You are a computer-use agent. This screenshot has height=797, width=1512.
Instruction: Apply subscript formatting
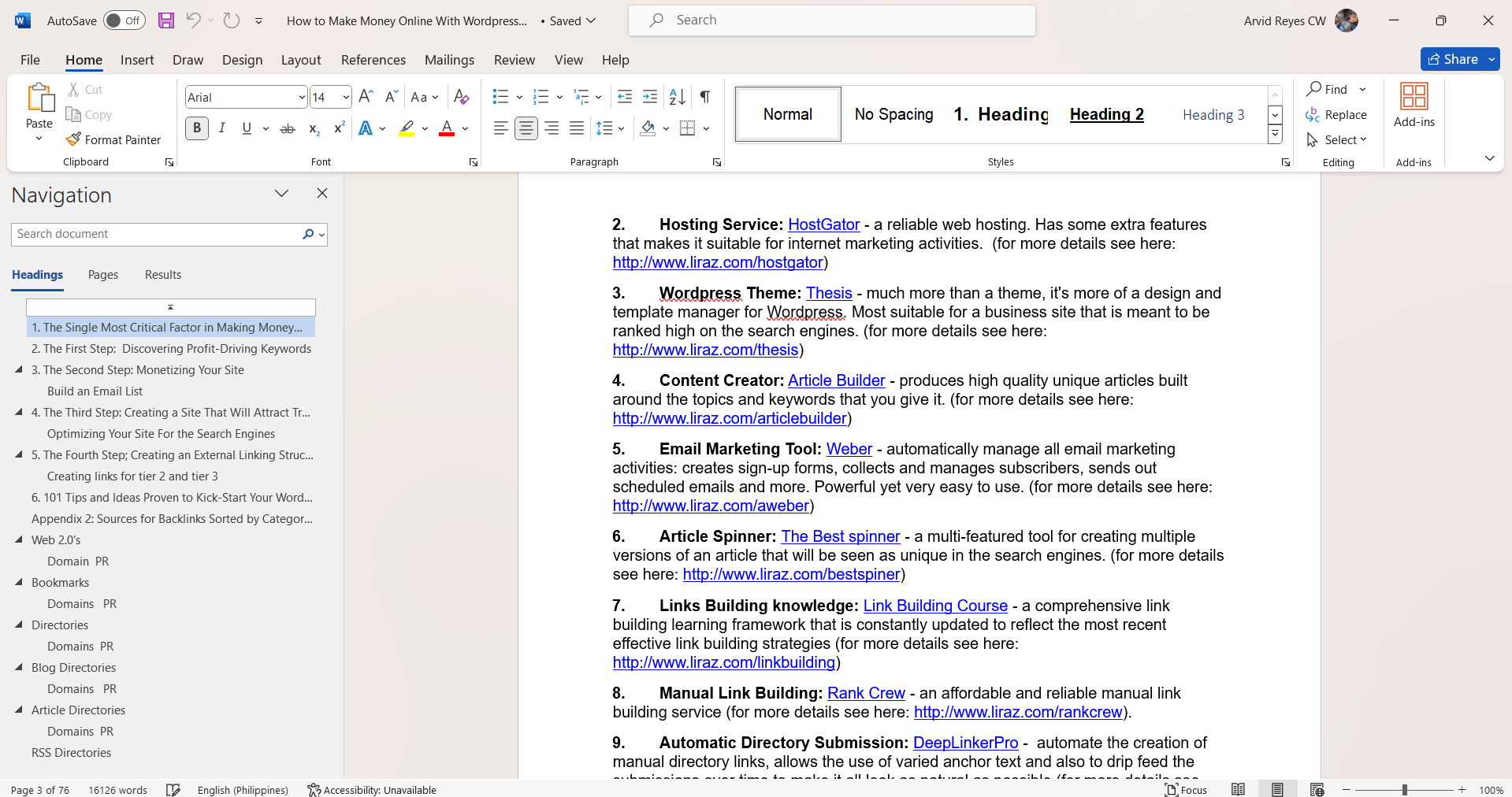(314, 128)
